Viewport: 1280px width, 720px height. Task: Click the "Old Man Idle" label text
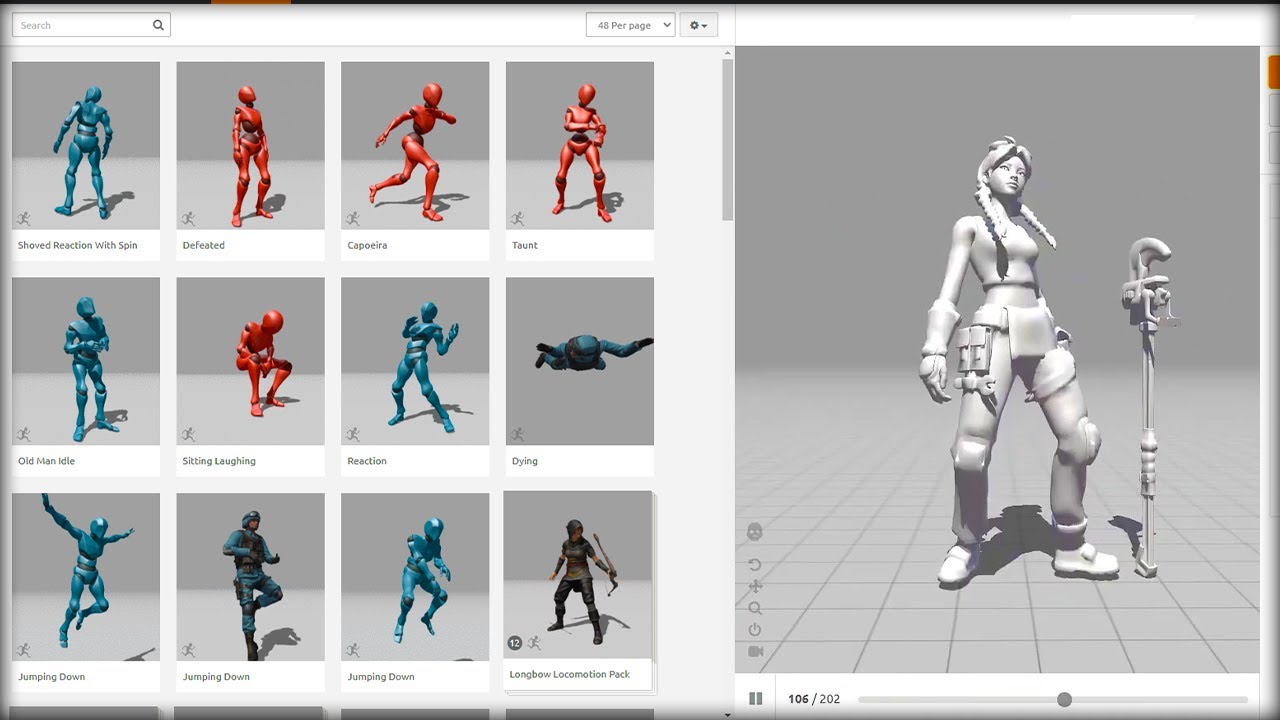click(x=47, y=461)
